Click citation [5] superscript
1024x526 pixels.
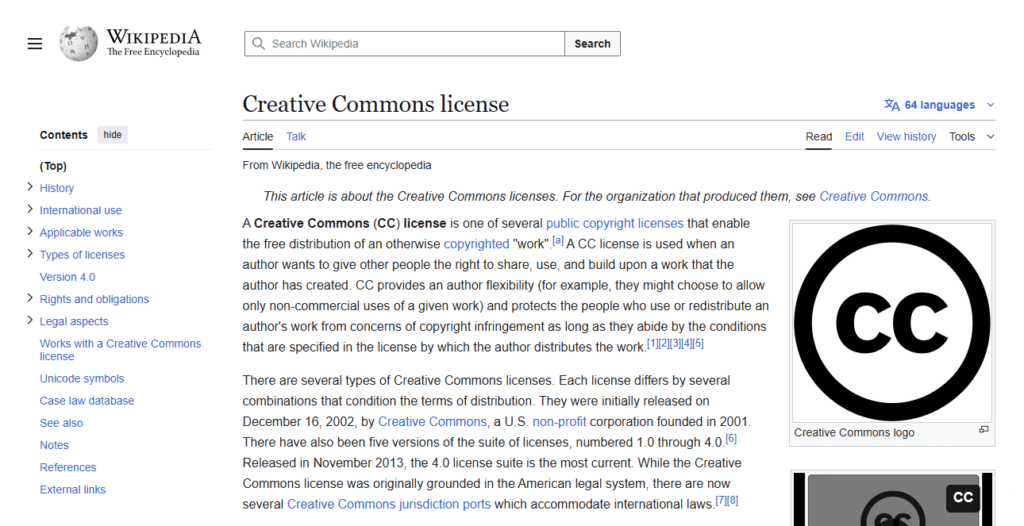coord(698,344)
